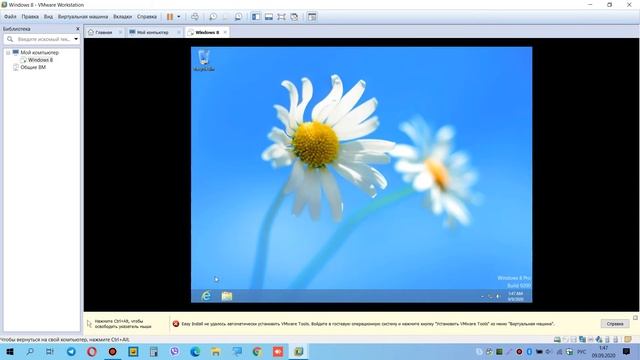Click the red error icon in the notification
The width and height of the screenshot is (640, 360).
click(176, 324)
